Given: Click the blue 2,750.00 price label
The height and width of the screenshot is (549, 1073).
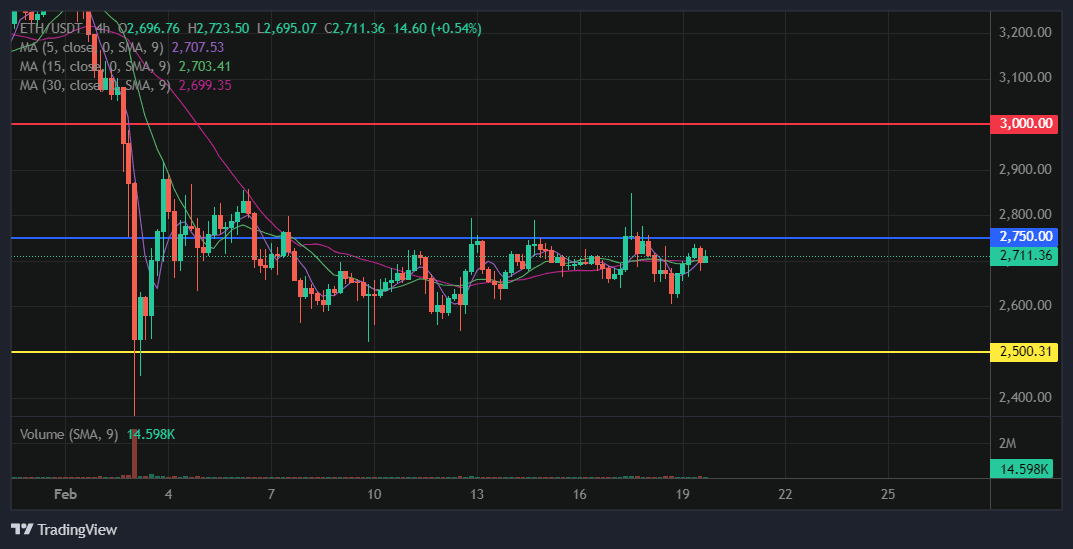Looking at the screenshot, I should [1024, 237].
